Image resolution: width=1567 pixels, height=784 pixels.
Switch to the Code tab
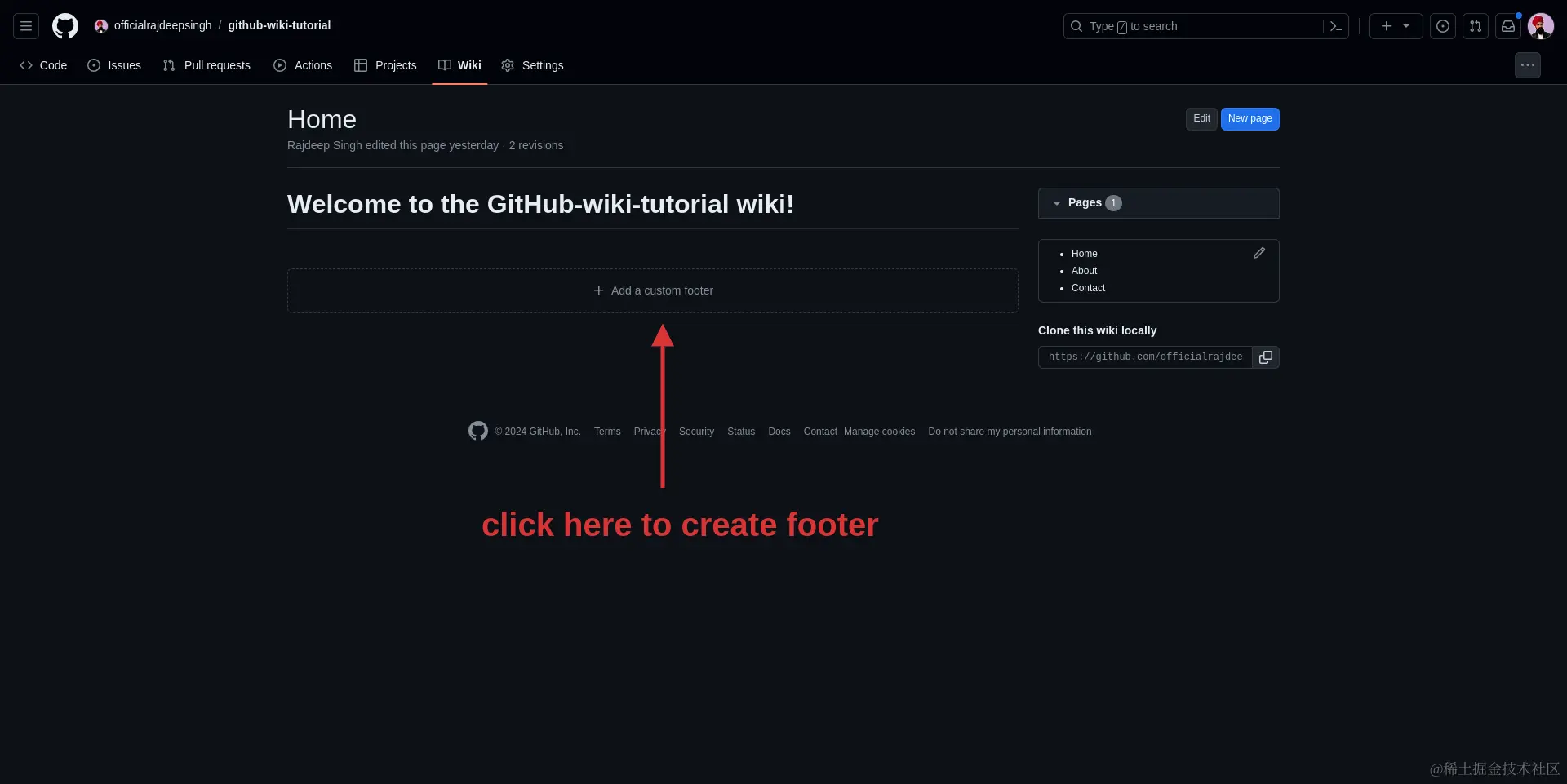point(43,65)
